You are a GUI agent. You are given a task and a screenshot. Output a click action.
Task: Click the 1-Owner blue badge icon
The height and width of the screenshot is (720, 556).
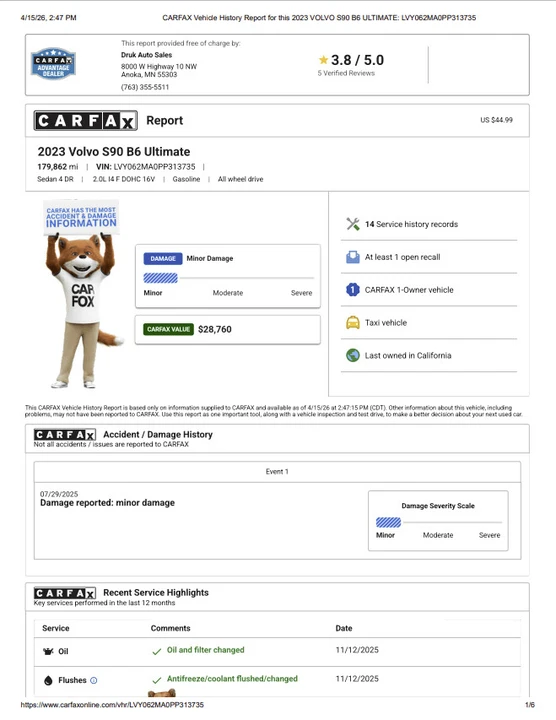pyautogui.click(x=353, y=290)
